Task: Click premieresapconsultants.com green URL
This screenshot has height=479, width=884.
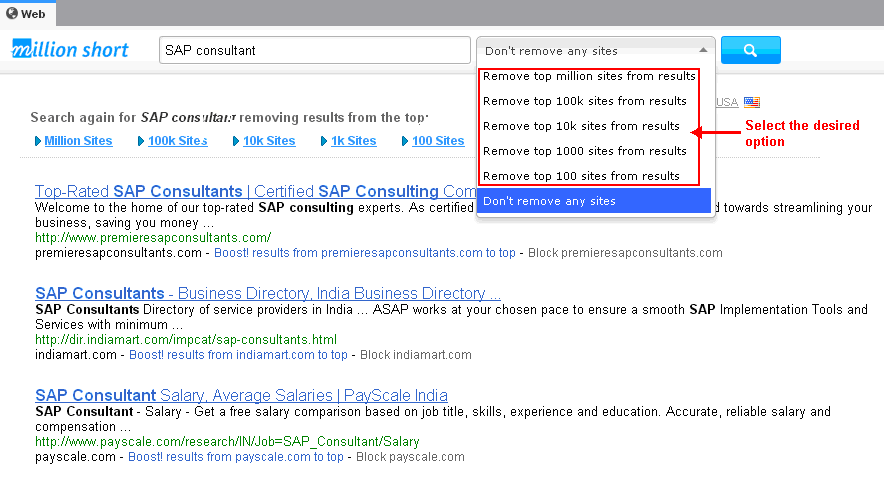Action: tap(153, 238)
